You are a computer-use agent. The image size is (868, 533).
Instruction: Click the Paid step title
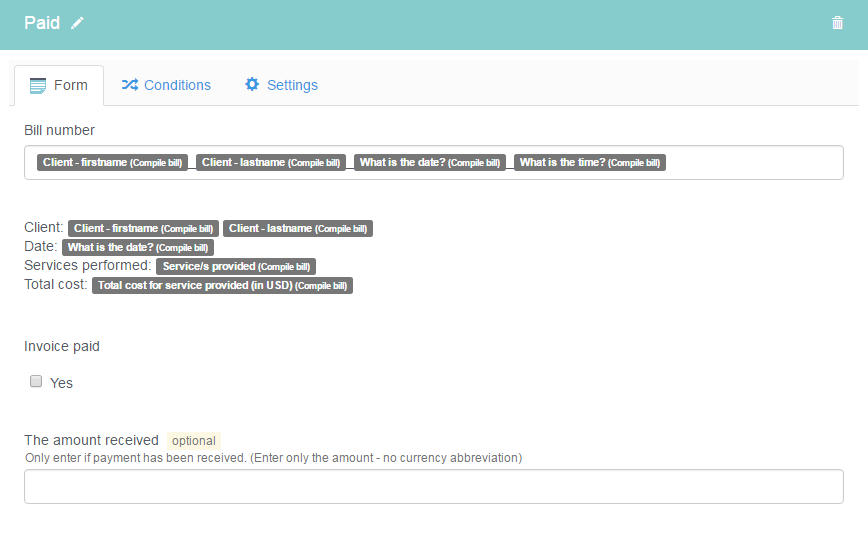[x=42, y=23]
